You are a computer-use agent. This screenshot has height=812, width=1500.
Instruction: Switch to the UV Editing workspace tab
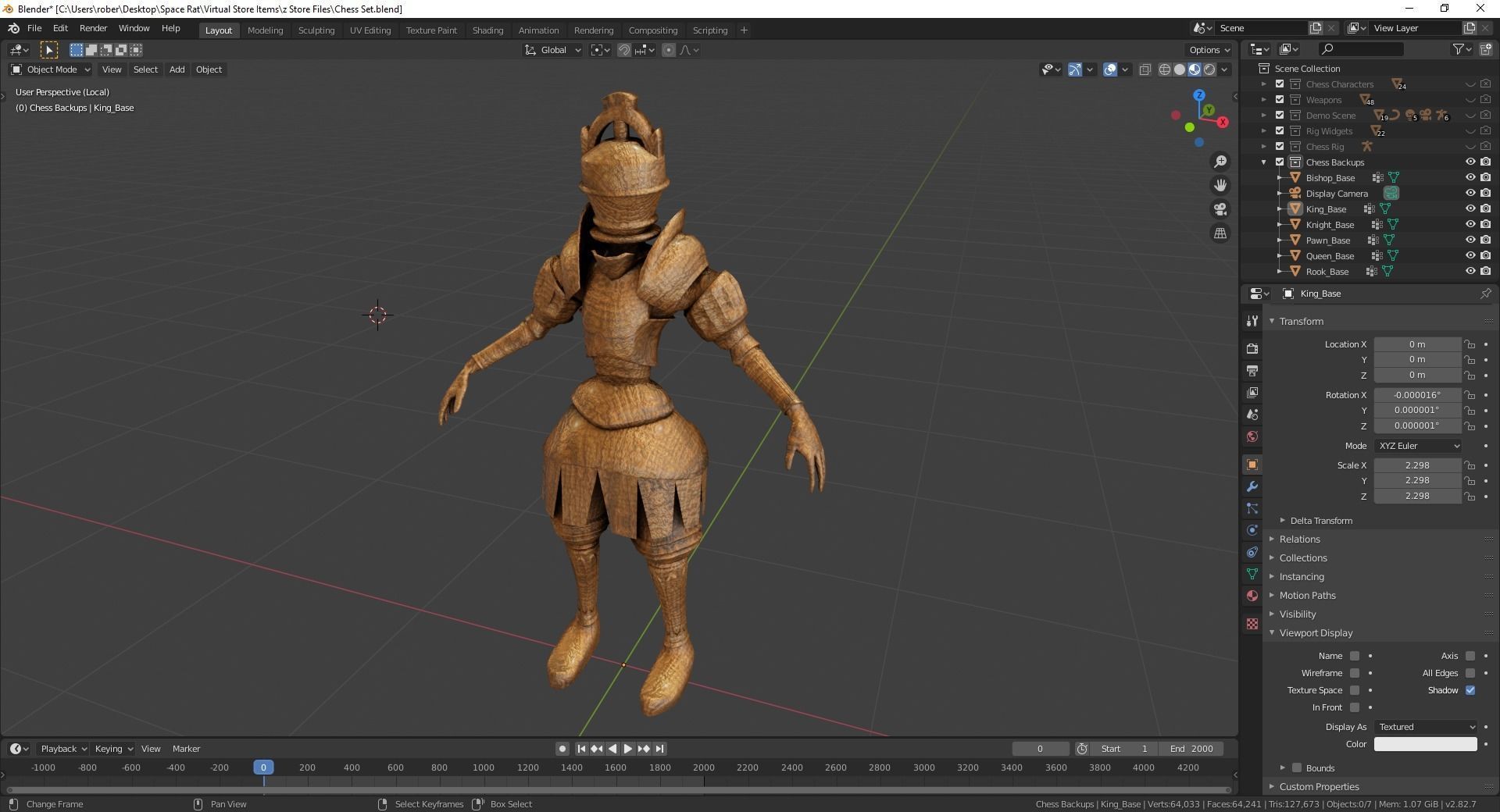point(370,30)
